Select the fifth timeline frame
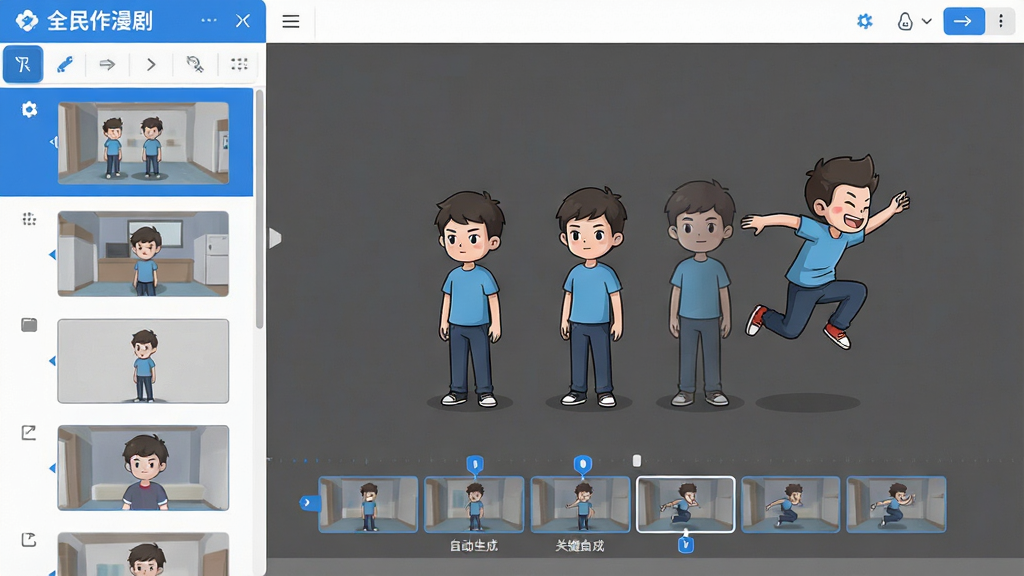This screenshot has height=576, width=1024. [791, 504]
